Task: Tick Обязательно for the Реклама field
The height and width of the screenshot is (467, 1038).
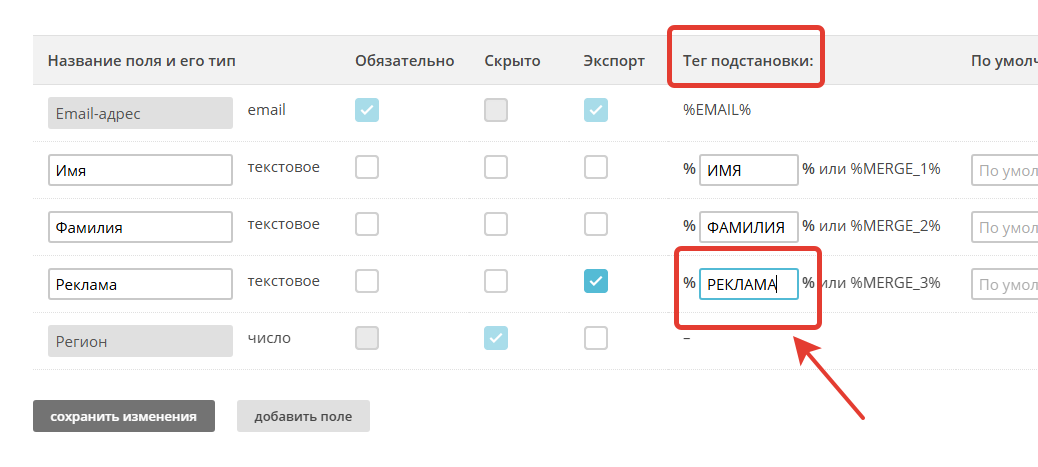Action: pyautogui.click(x=367, y=282)
